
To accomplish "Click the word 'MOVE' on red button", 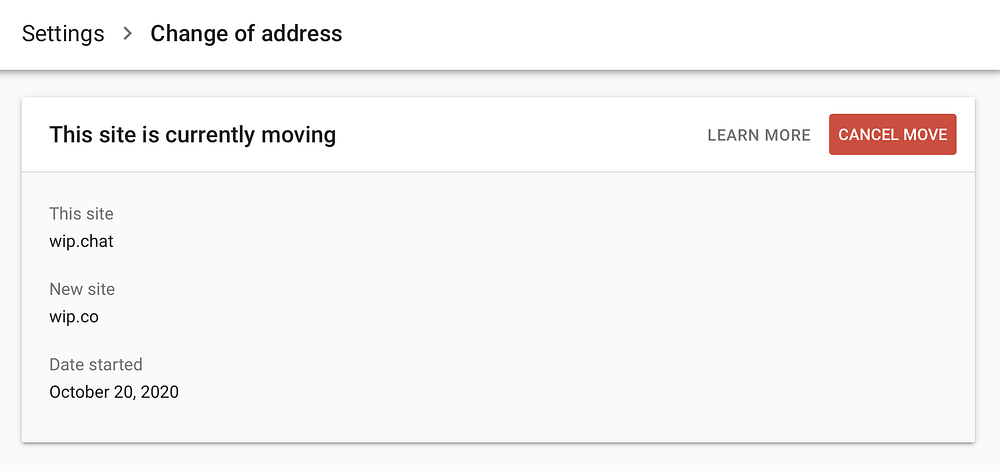I will (x=925, y=135).
